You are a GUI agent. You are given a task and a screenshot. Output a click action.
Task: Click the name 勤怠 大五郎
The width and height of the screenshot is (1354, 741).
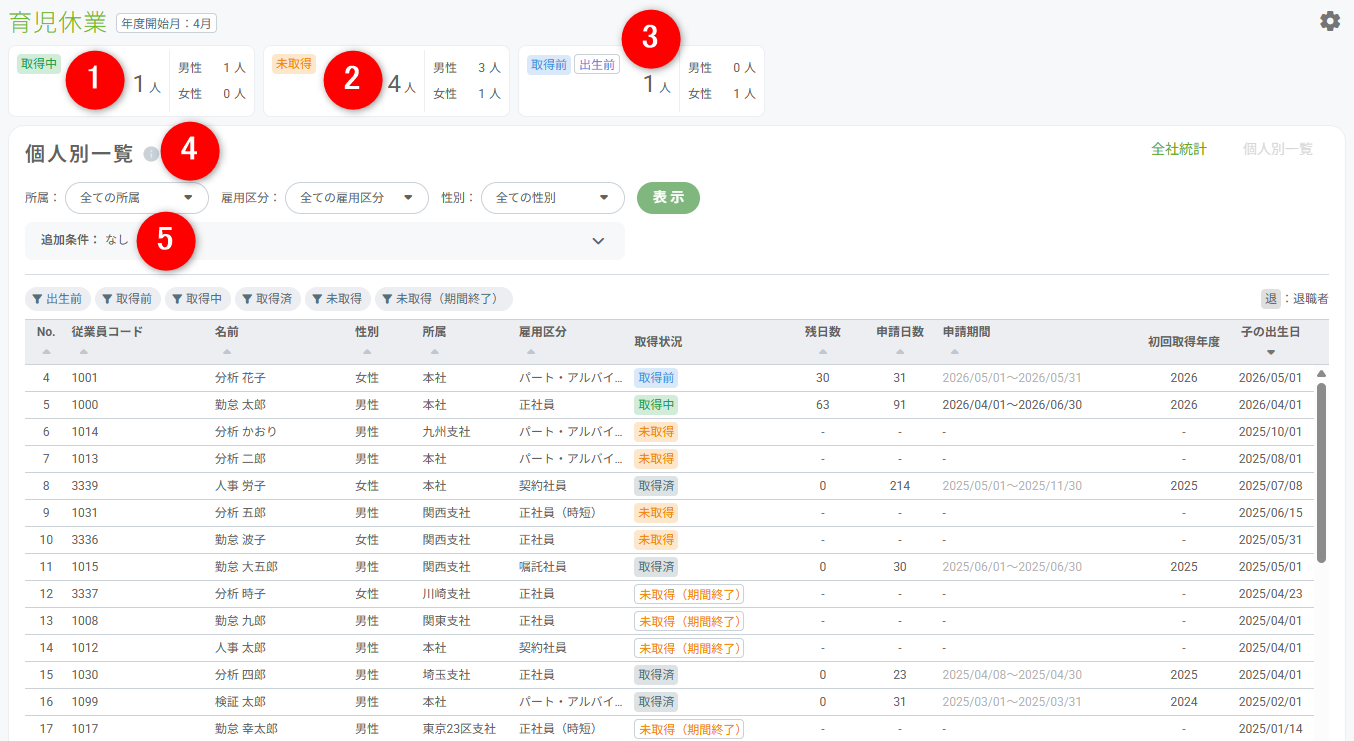[x=246, y=567]
